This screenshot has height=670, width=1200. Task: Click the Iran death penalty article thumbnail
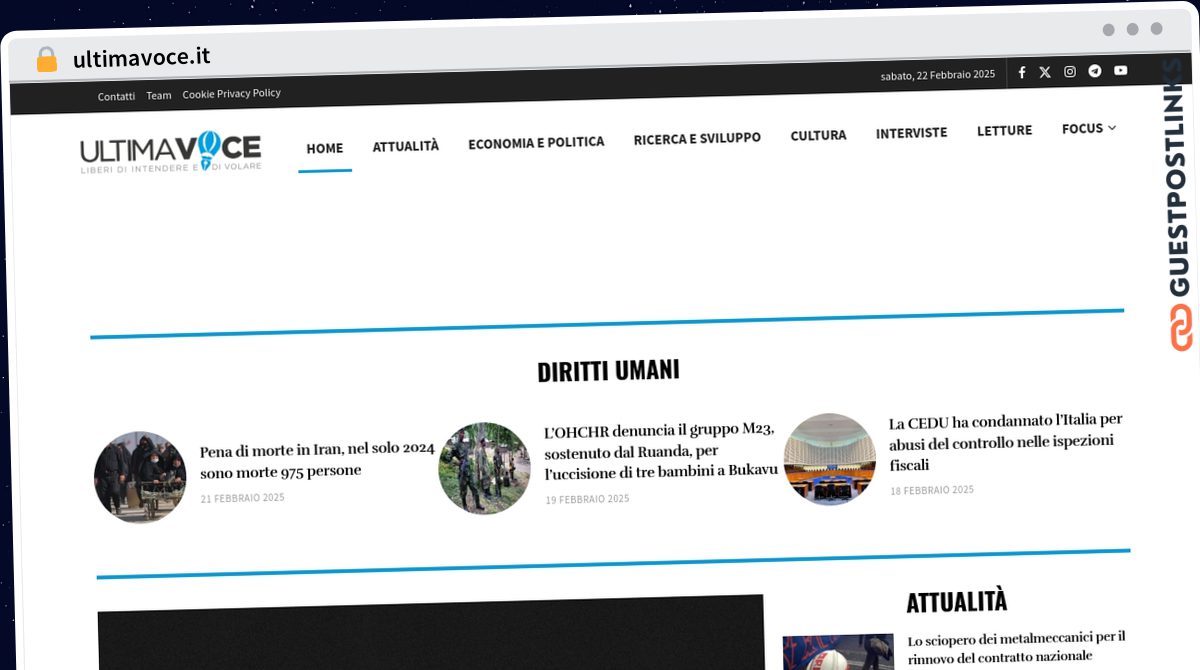pyautogui.click(x=140, y=477)
